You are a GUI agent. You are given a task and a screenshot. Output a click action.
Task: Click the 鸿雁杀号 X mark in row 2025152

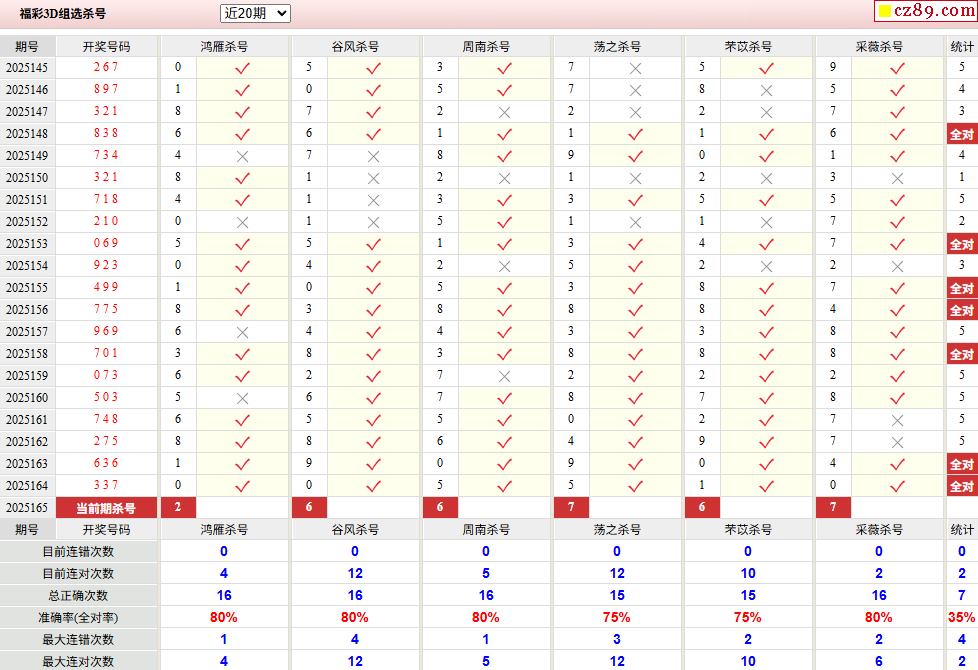click(242, 222)
